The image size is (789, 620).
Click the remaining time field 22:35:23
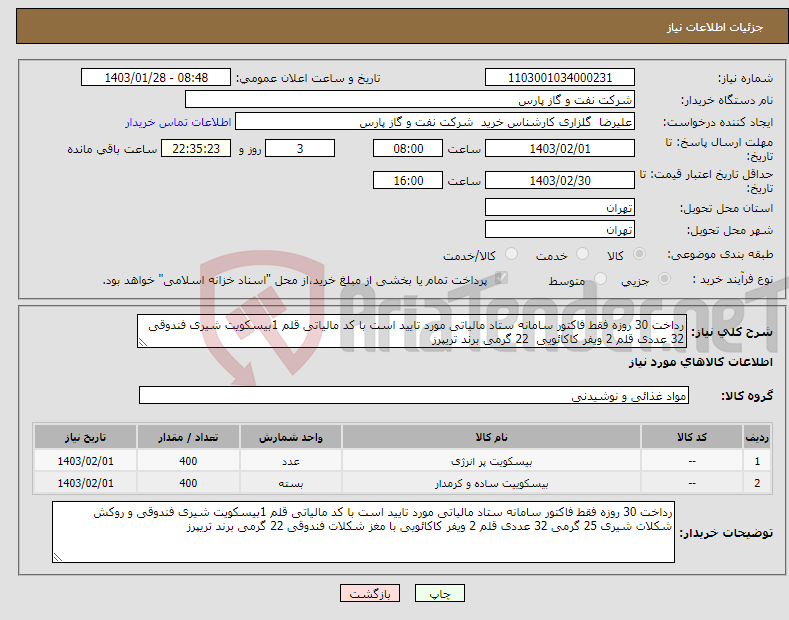(196, 148)
